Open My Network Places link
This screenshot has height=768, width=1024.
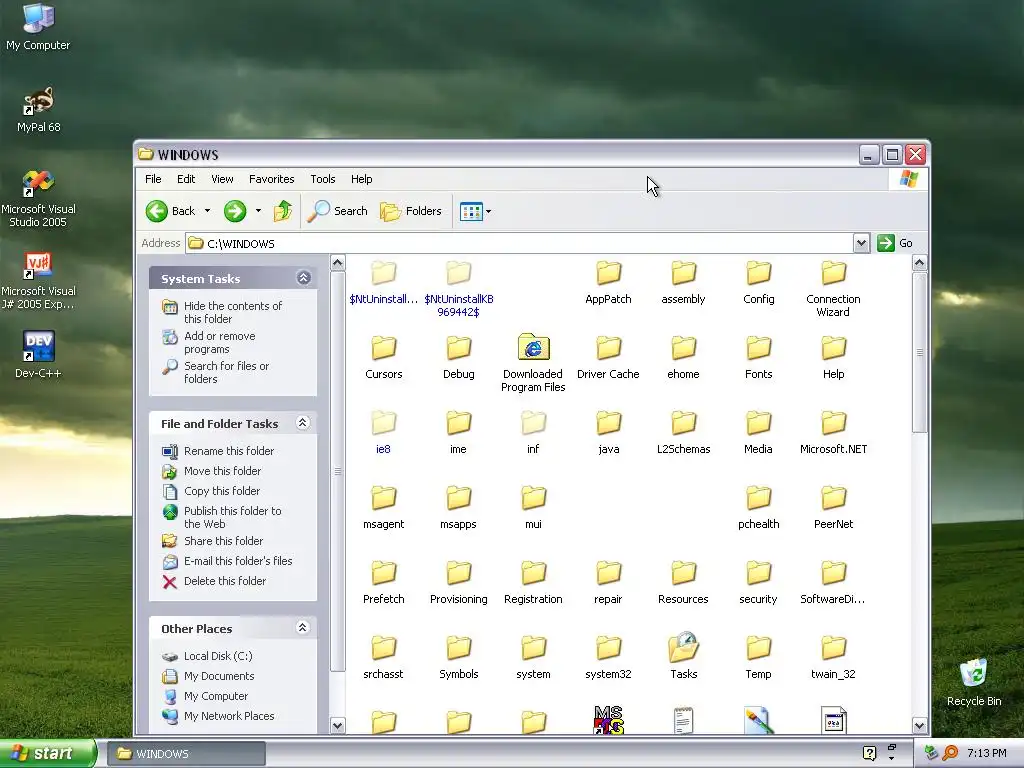tap(219, 716)
